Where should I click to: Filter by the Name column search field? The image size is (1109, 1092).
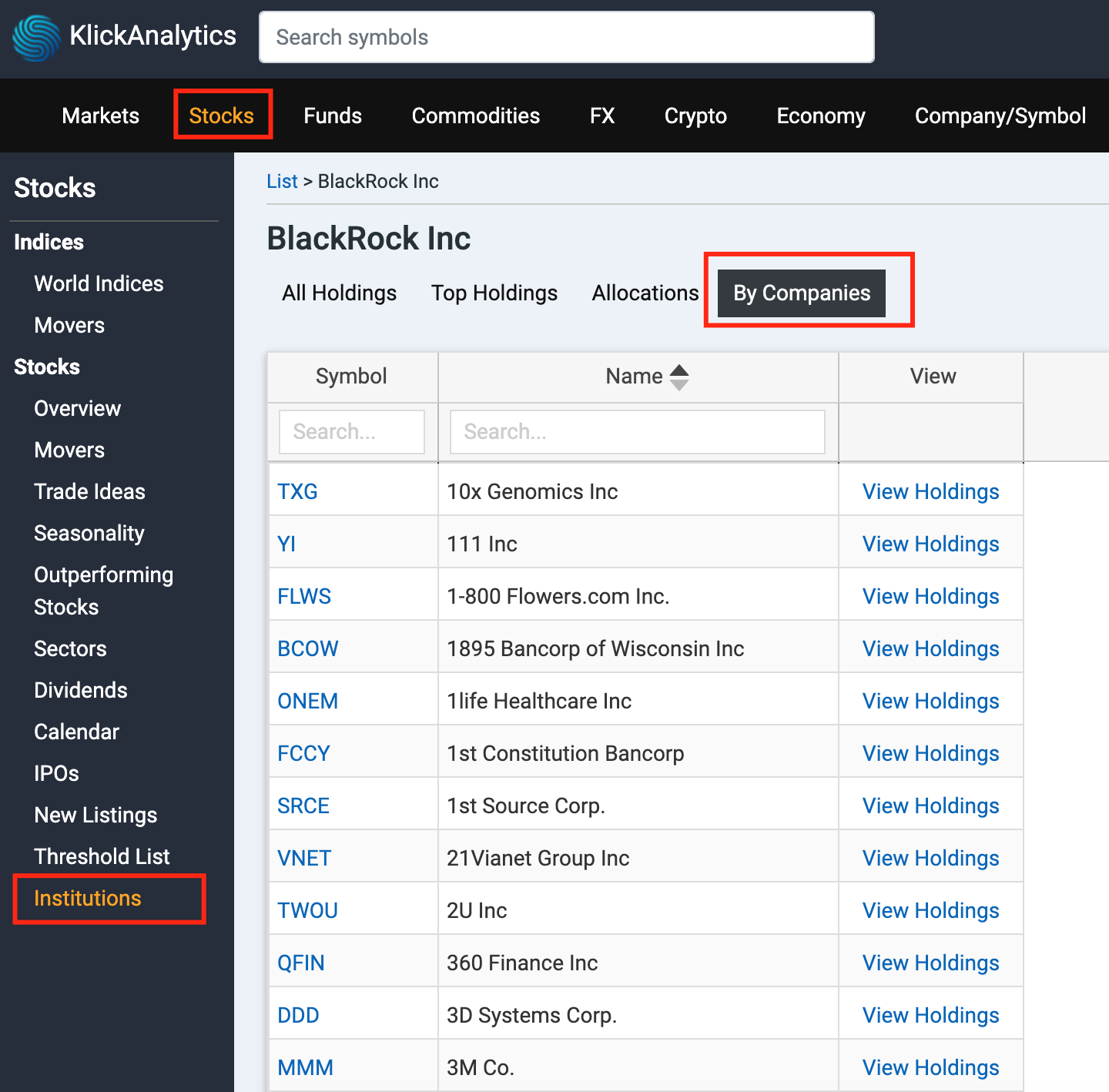(638, 431)
